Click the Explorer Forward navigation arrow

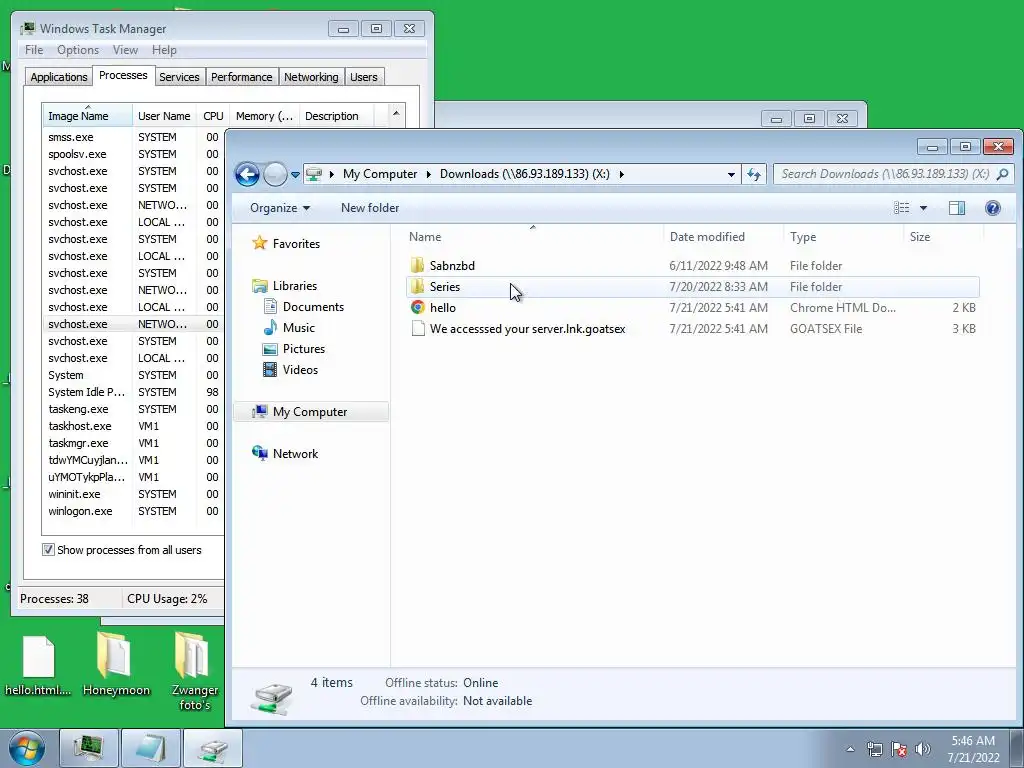tap(275, 174)
